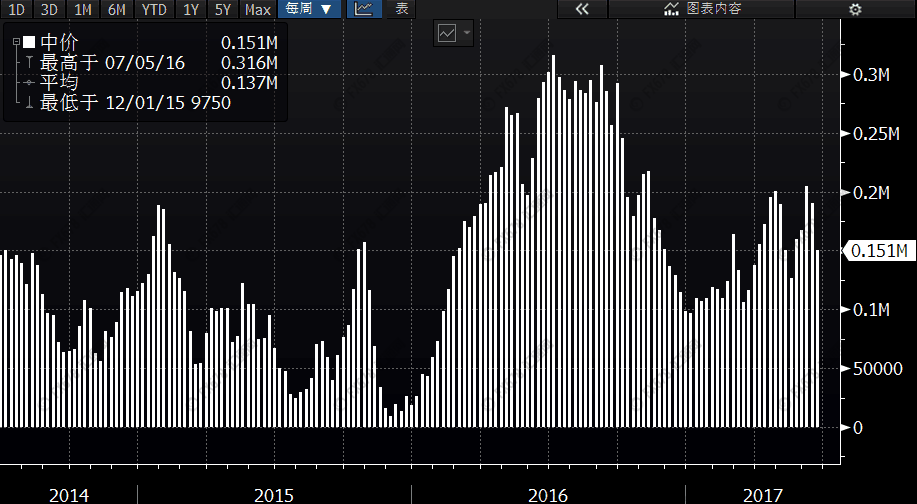Click the 平均 average marker icon in legend

click(30, 82)
